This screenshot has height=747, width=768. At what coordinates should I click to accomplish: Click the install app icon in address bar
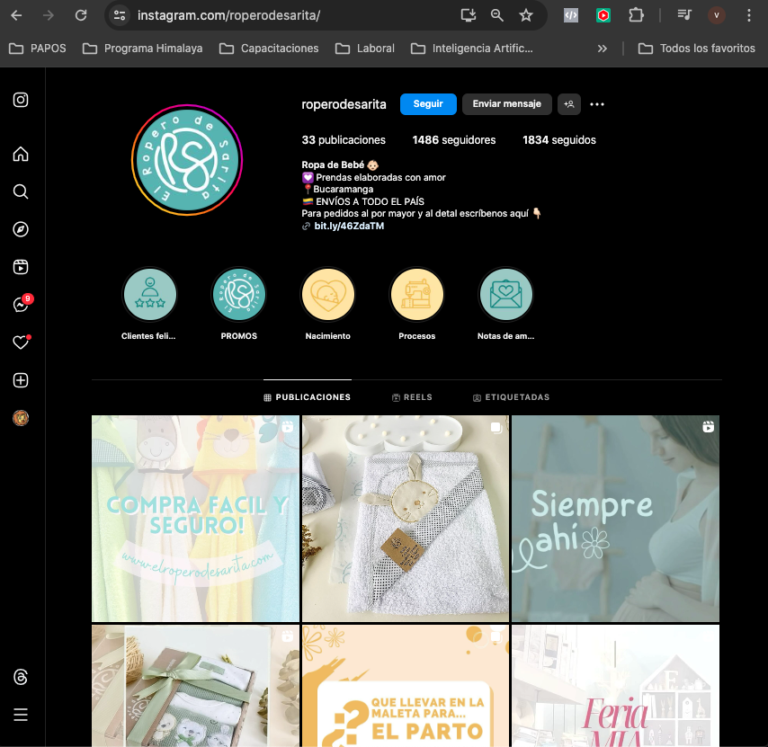[x=468, y=16]
